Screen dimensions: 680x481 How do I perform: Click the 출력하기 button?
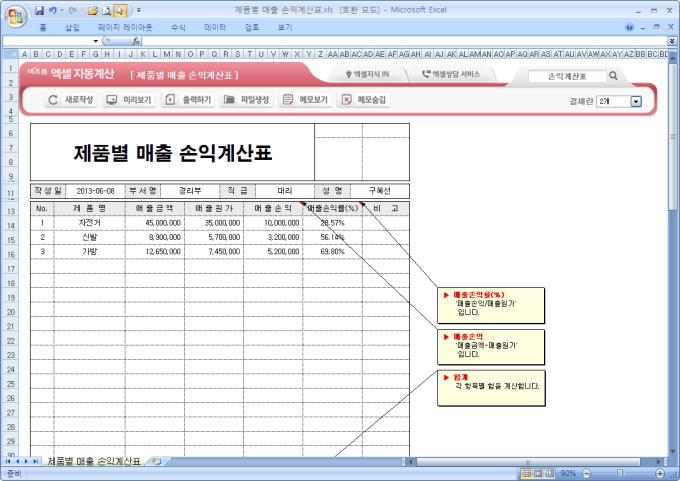tap(188, 100)
